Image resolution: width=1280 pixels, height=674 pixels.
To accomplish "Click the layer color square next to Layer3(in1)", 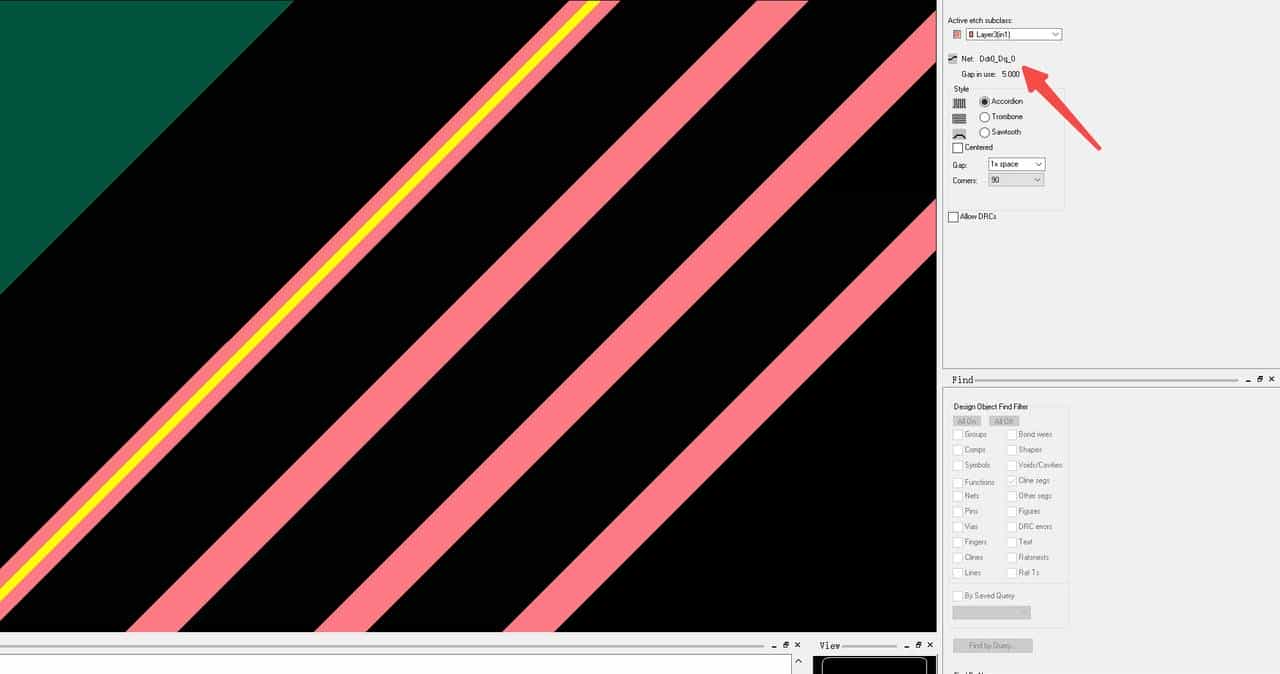I will click(957, 34).
